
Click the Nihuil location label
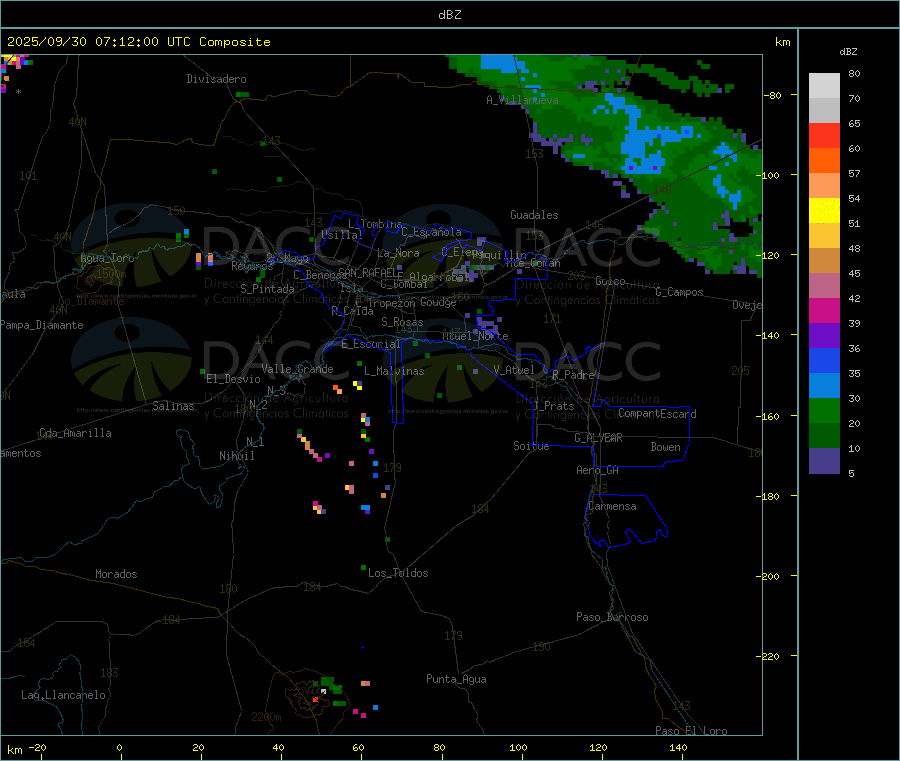click(x=237, y=456)
